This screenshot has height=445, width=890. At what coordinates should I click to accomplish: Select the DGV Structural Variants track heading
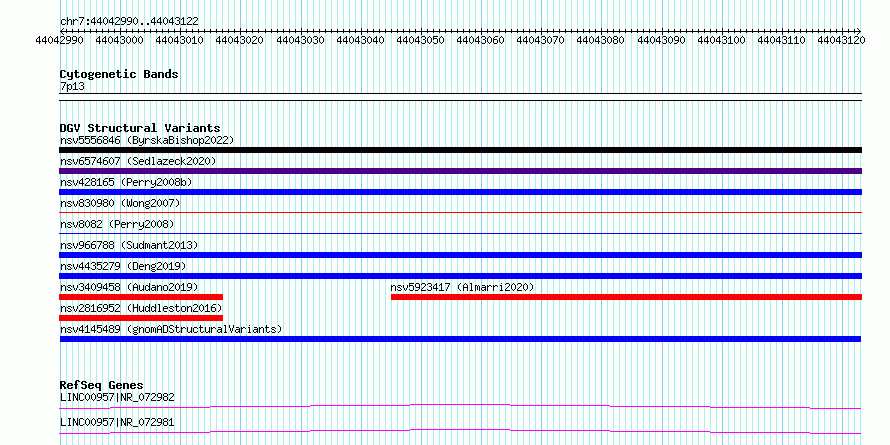140,128
